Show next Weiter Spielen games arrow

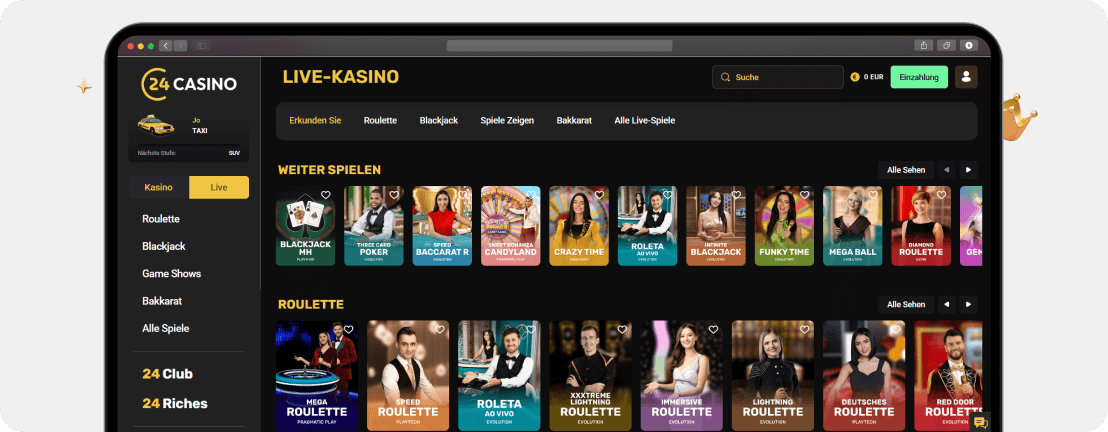968,170
